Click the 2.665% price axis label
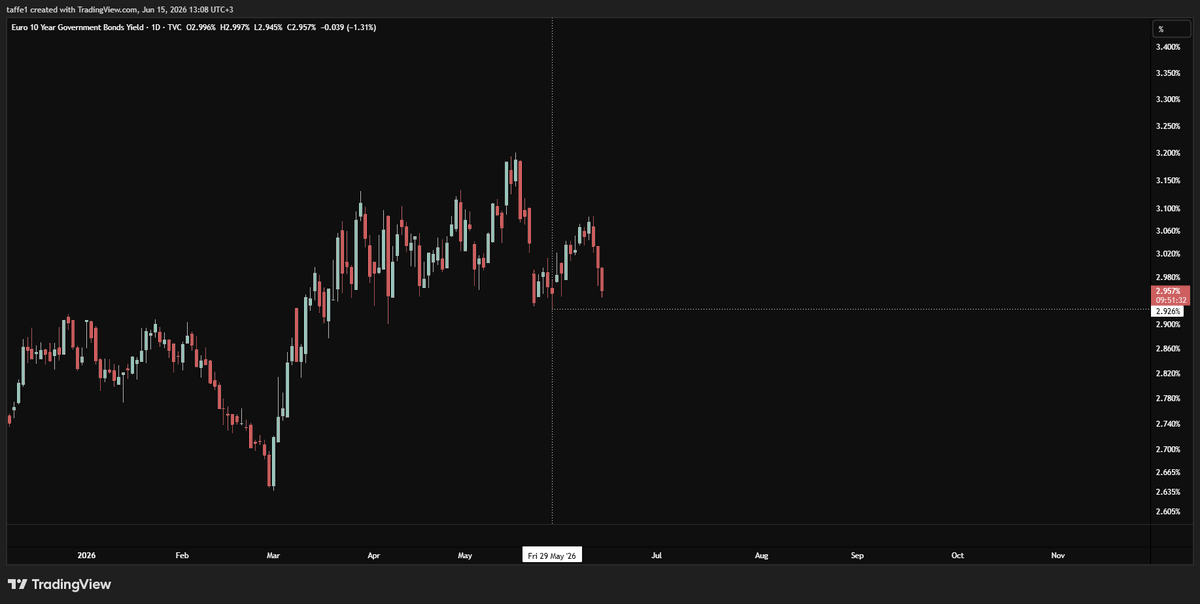The image size is (1200, 604). [x=1168, y=471]
